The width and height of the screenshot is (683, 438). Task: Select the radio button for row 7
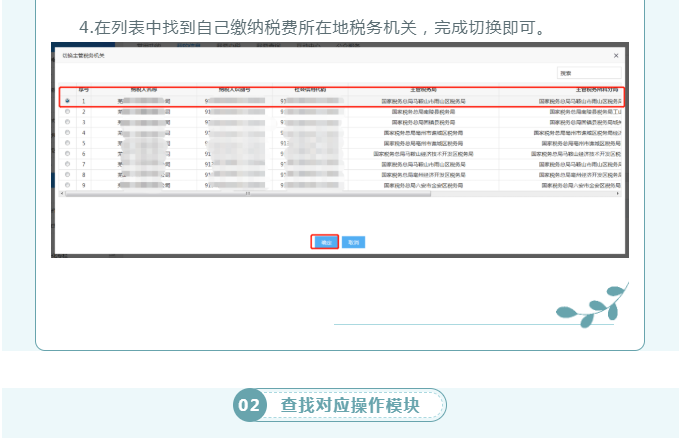coord(67,164)
